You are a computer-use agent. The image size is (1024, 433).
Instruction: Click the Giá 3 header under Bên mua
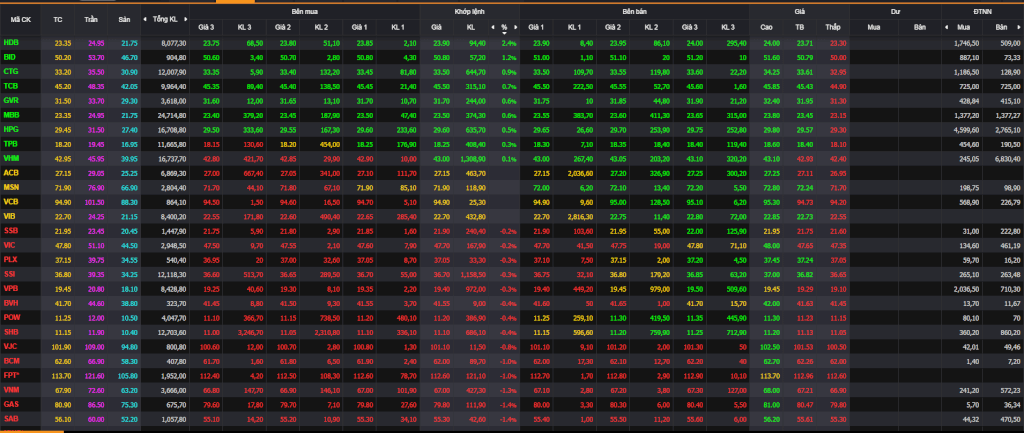[x=206, y=27]
